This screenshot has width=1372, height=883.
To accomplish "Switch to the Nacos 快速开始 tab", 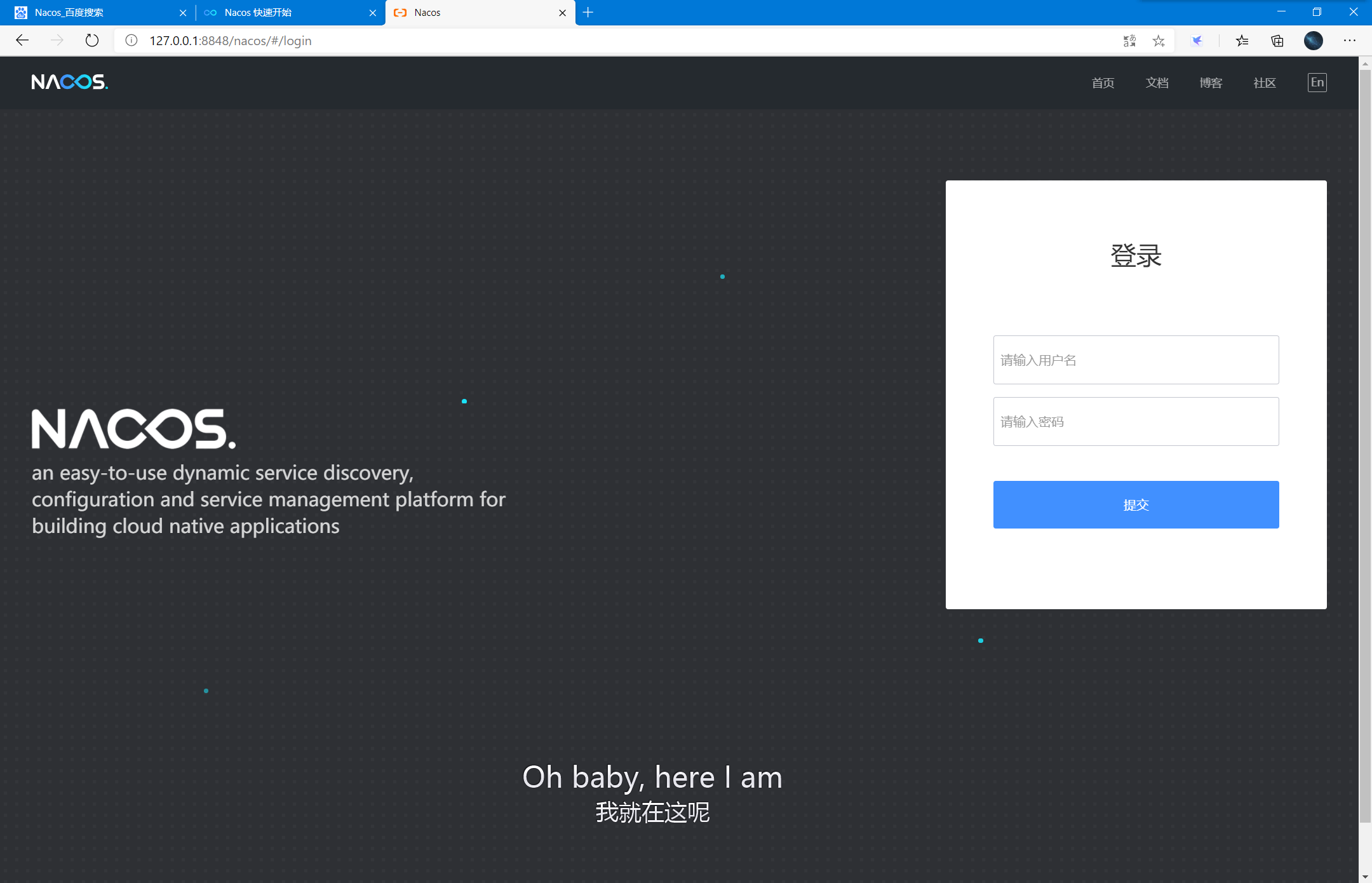I will click(x=286, y=13).
